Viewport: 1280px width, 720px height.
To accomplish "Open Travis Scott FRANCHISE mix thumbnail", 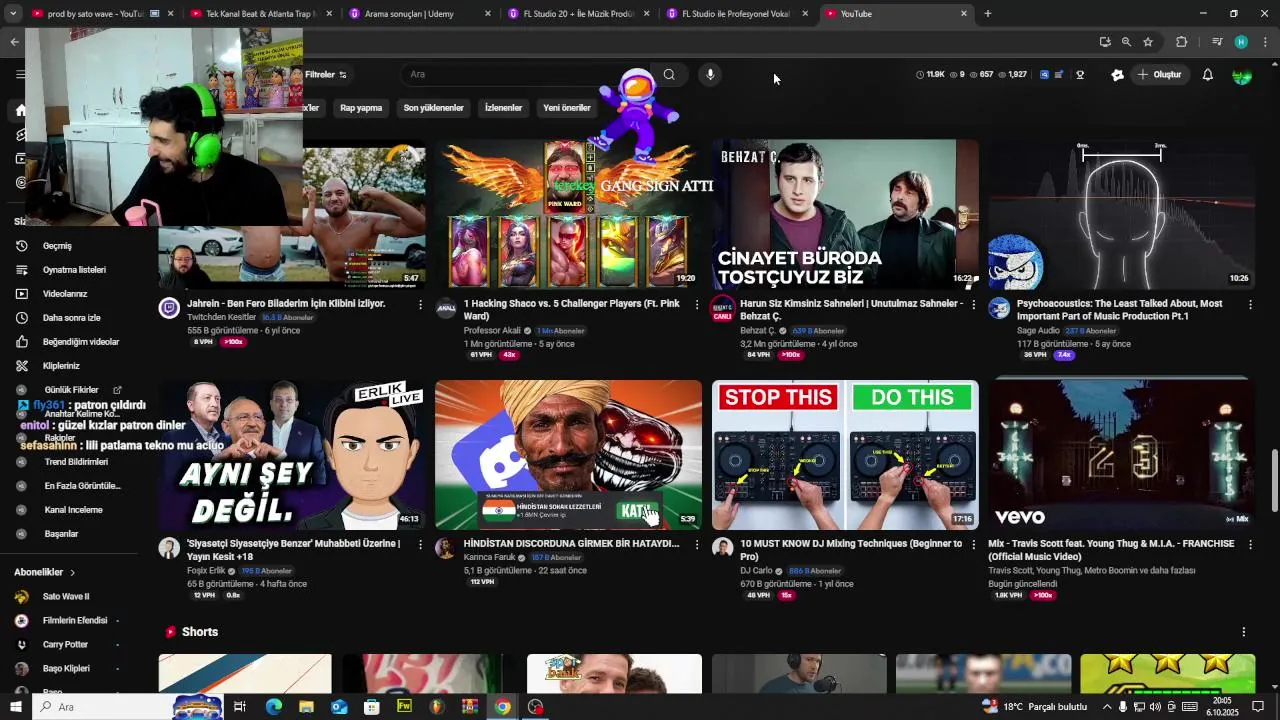I will pos(1122,455).
